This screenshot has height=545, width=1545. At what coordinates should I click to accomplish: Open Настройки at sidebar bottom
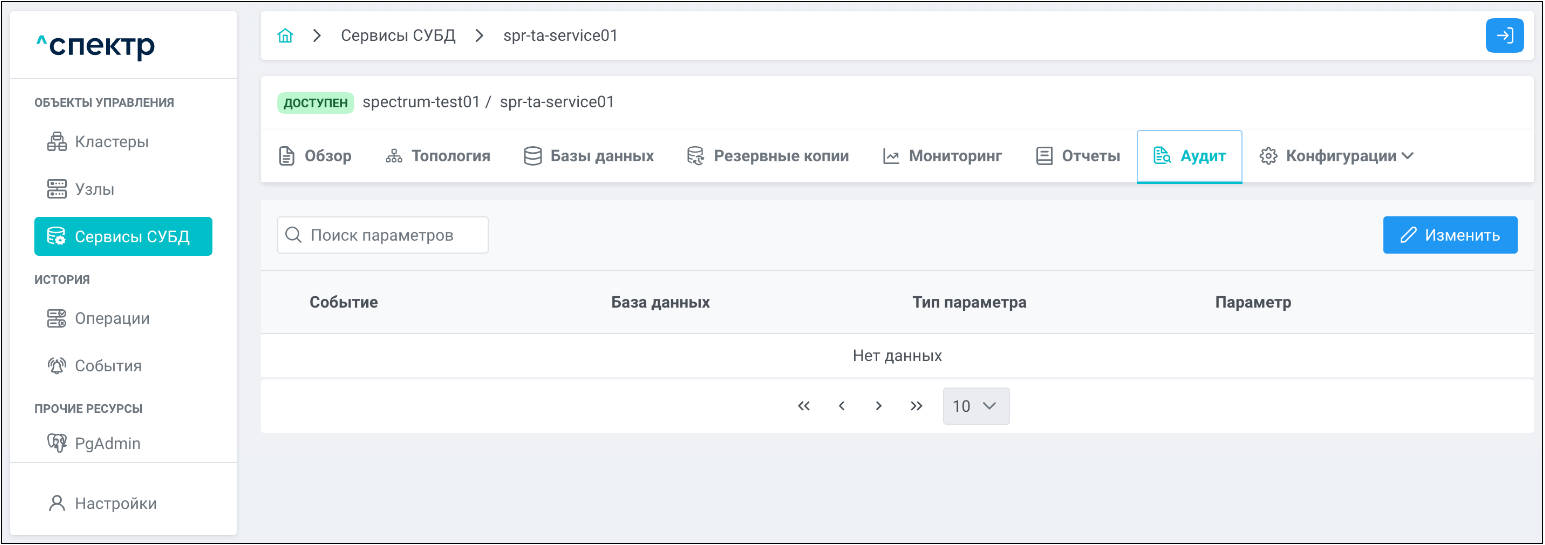[x=115, y=504]
